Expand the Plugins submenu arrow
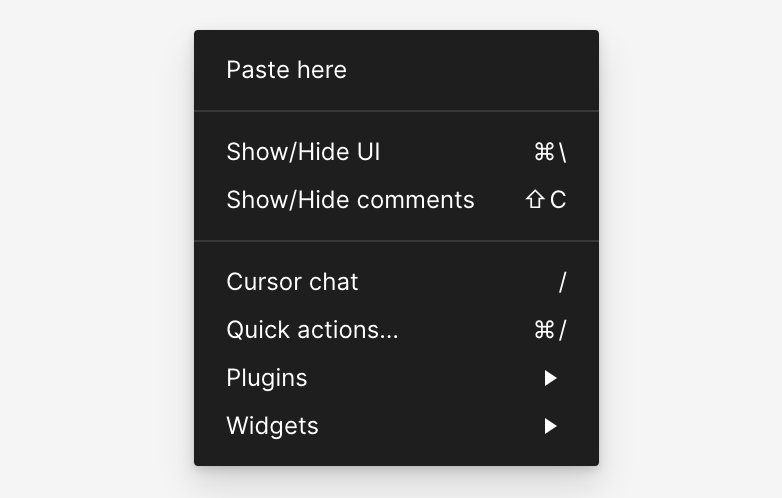Image resolution: width=782 pixels, height=498 pixels. [x=550, y=378]
